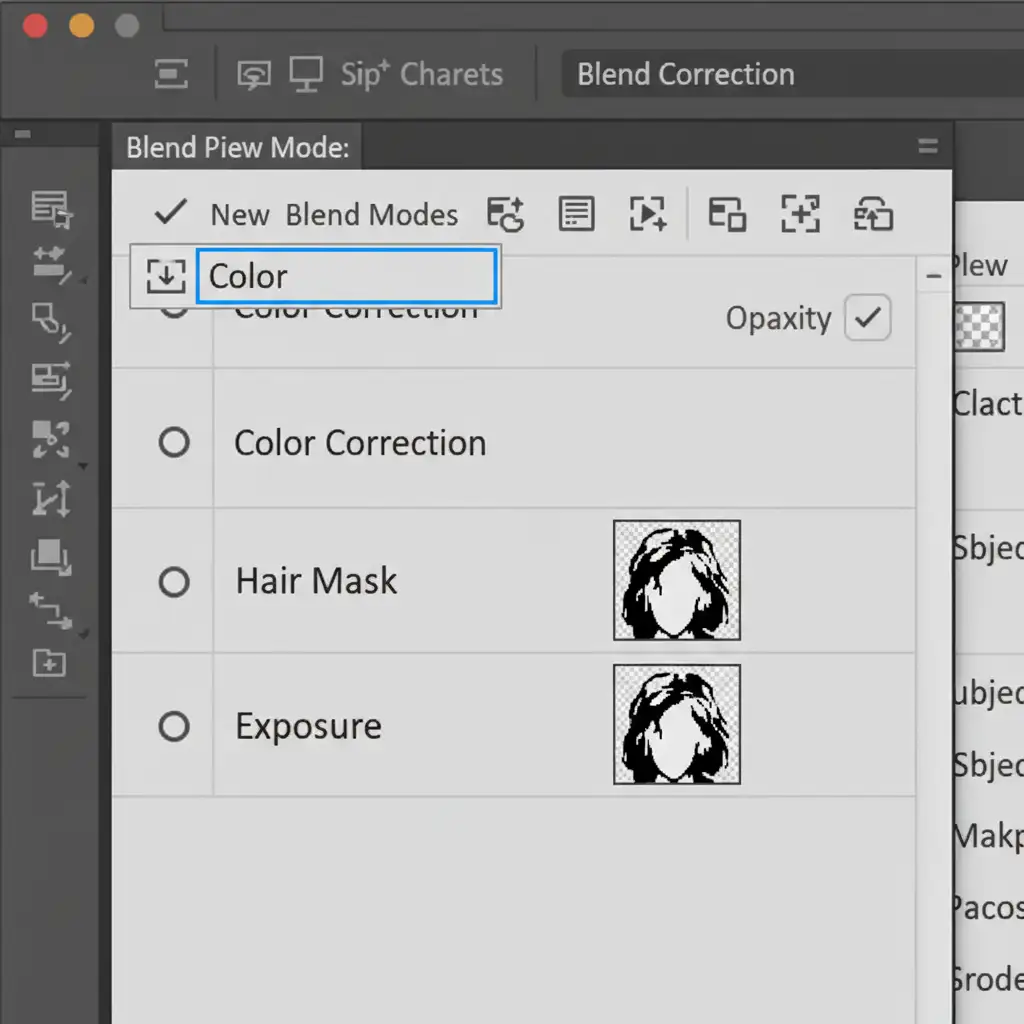The image size is (1024, 1024).
Task: Click the overlapping squares icon in panel toolbar
Action: point(727,214)
